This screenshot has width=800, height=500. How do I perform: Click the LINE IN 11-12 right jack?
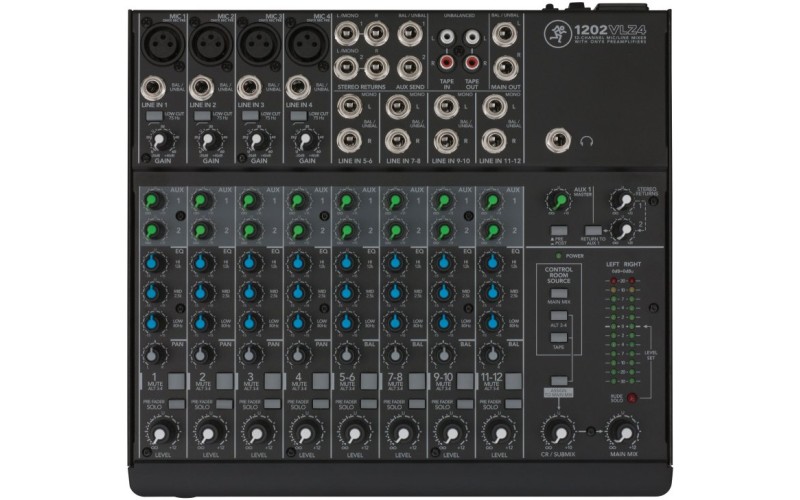click(x=494, y=141)
